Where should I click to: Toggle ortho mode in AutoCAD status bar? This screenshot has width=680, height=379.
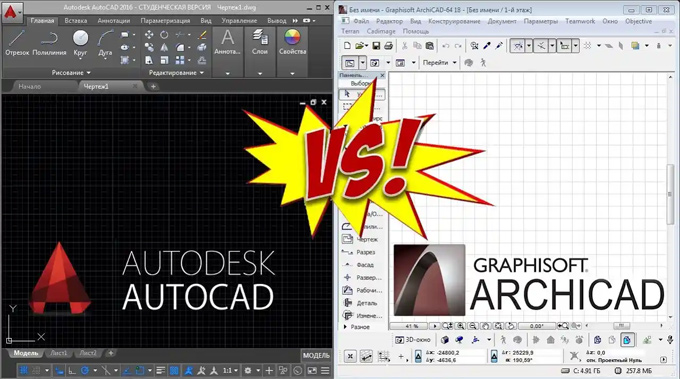tap(72, 370)
